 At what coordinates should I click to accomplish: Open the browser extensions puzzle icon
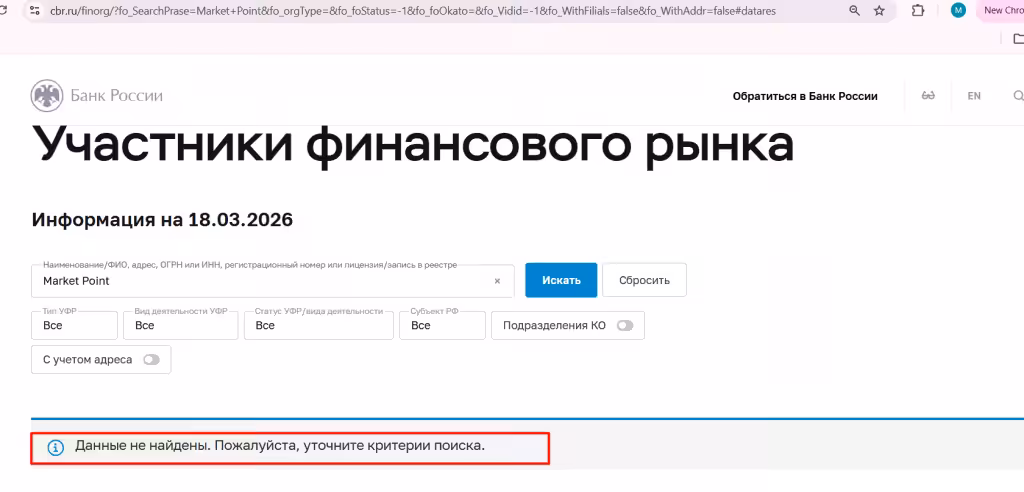coord(918,10)
